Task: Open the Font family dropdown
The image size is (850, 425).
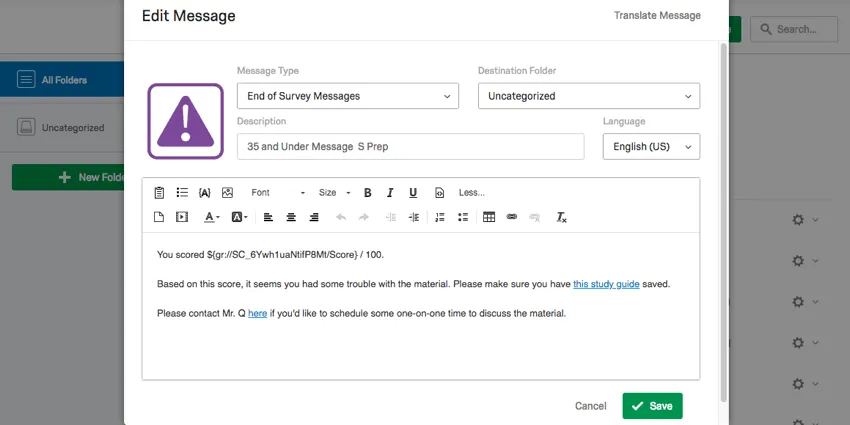Action: pos(277,193)
